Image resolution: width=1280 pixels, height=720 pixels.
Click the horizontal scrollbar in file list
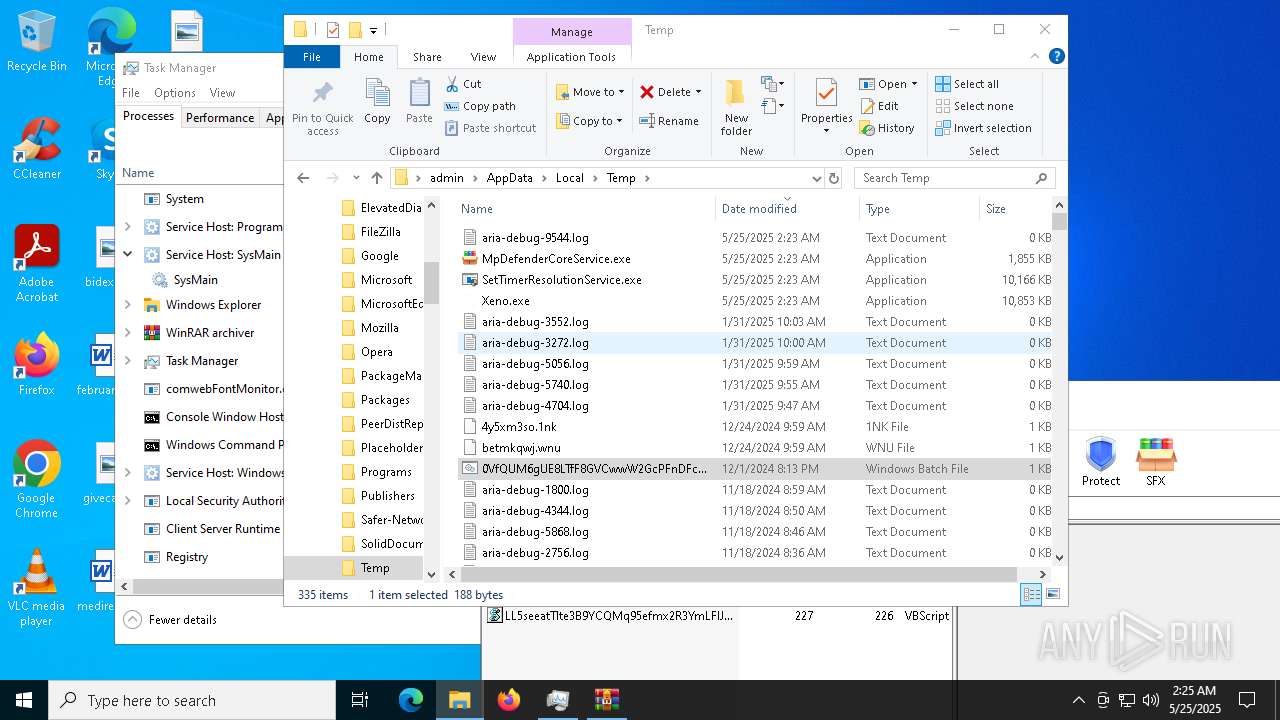(738, 574)
